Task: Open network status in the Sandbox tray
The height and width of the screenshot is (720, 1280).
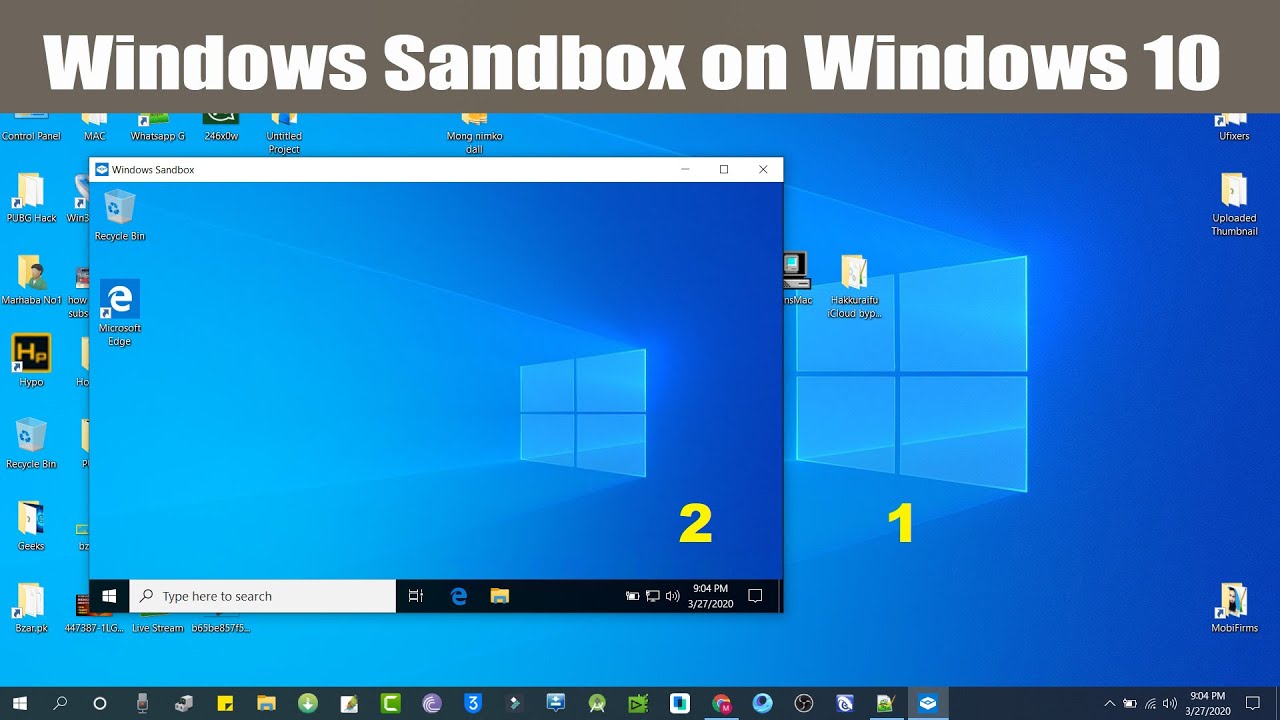Action: (652, 596)
